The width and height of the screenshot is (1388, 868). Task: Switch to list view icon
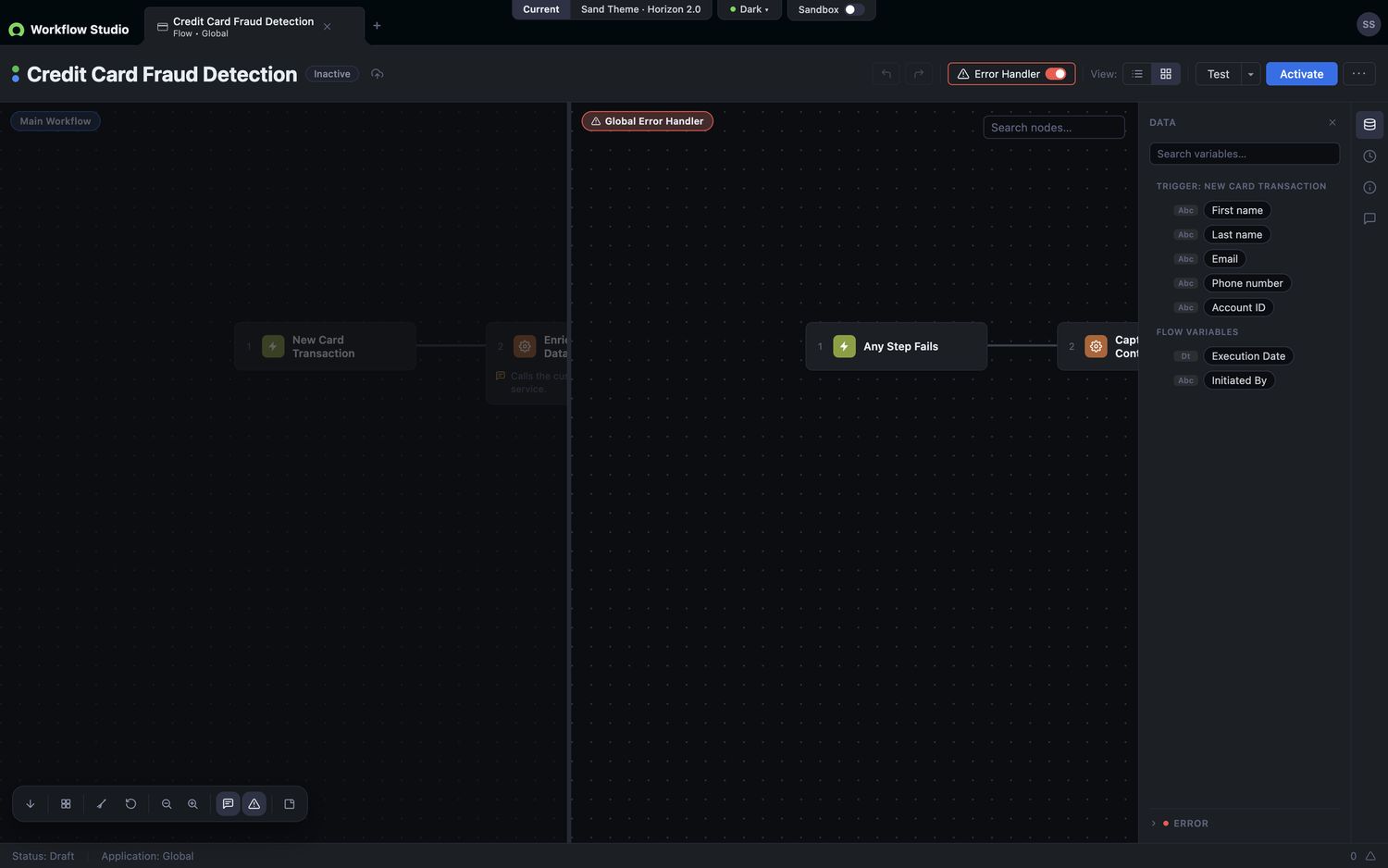tap(1137, 74)
